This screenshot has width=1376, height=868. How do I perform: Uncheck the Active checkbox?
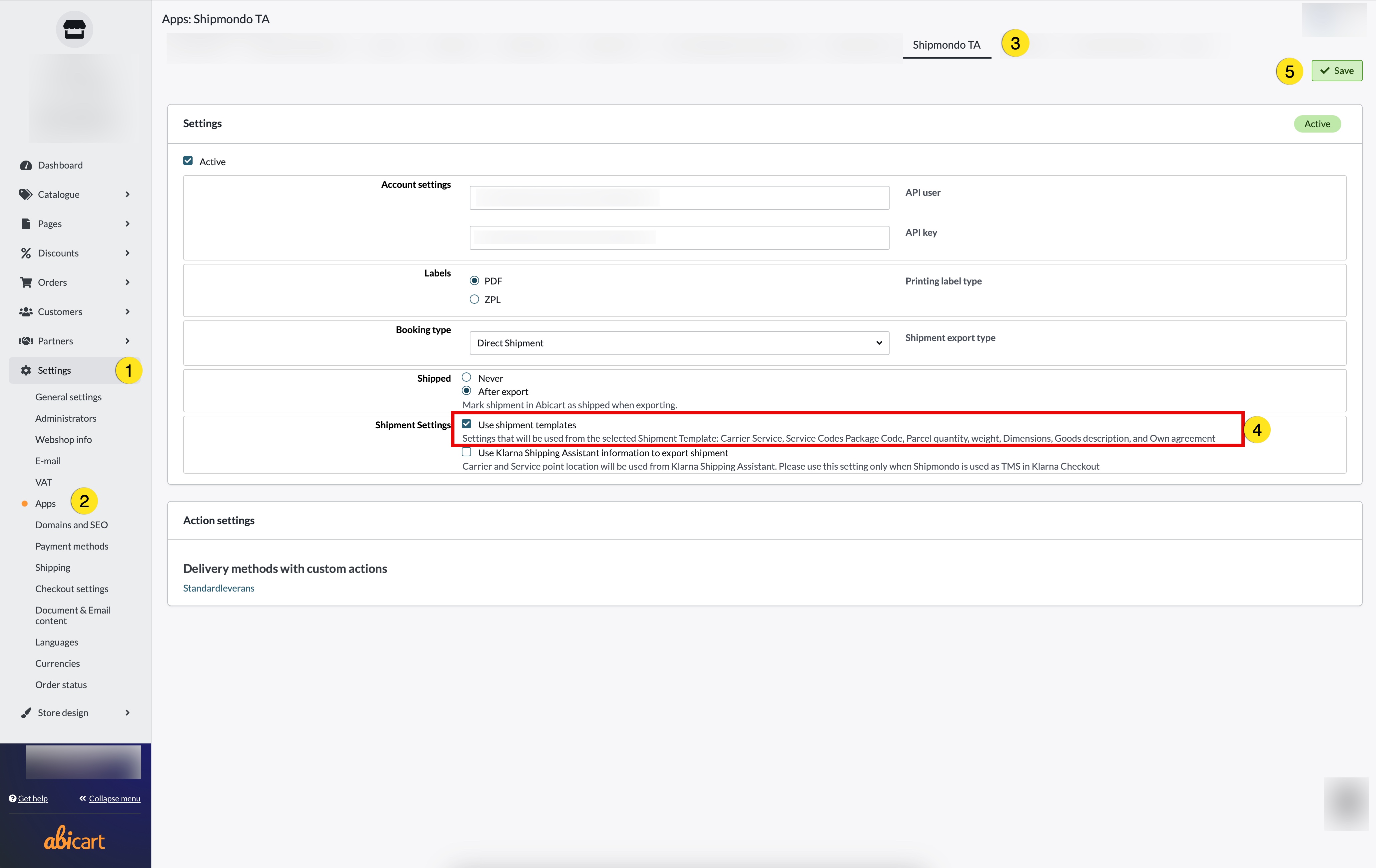pyautogui.click(x=188, y=161)
